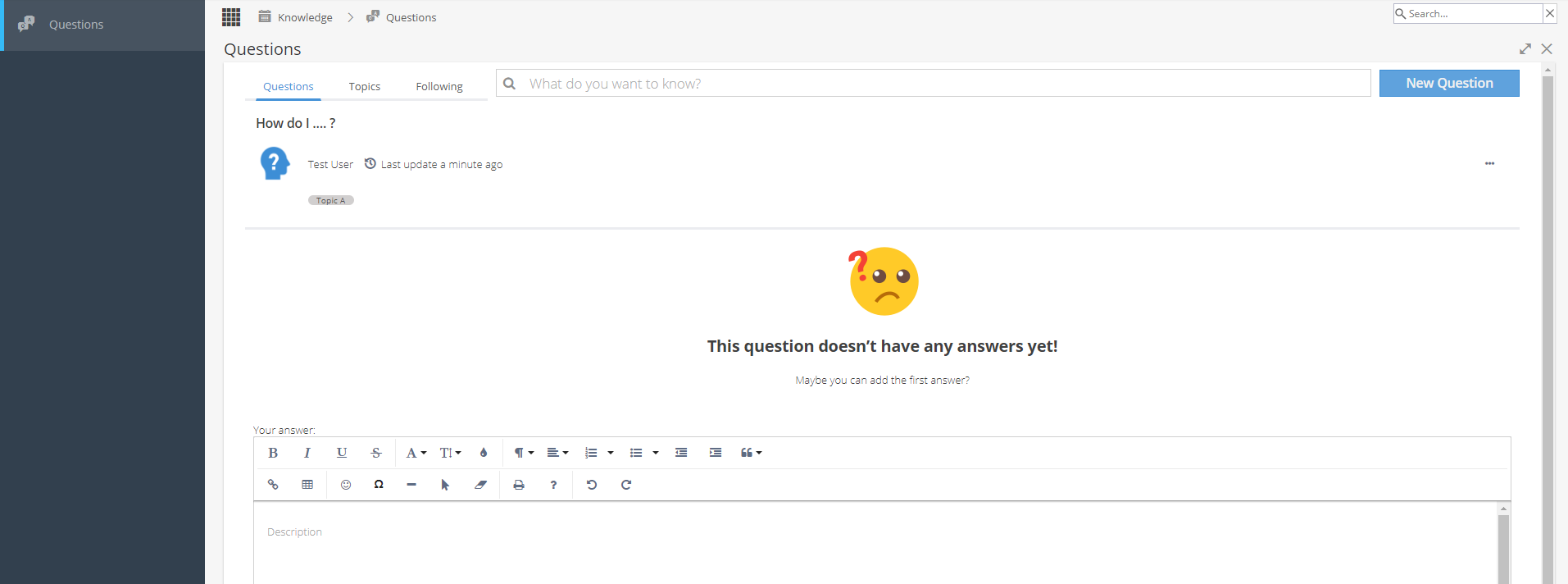Open Questions item in left sidebar
Viewport: 1568px width, 584px height.
coord(102,25)
